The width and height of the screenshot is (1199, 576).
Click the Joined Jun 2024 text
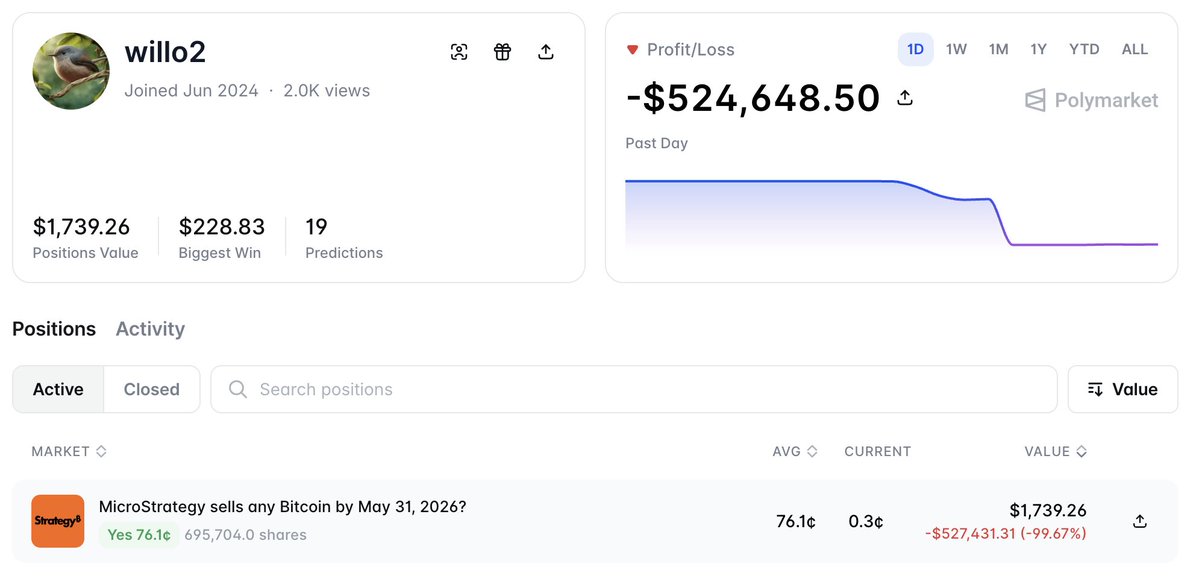coord(191,90)
